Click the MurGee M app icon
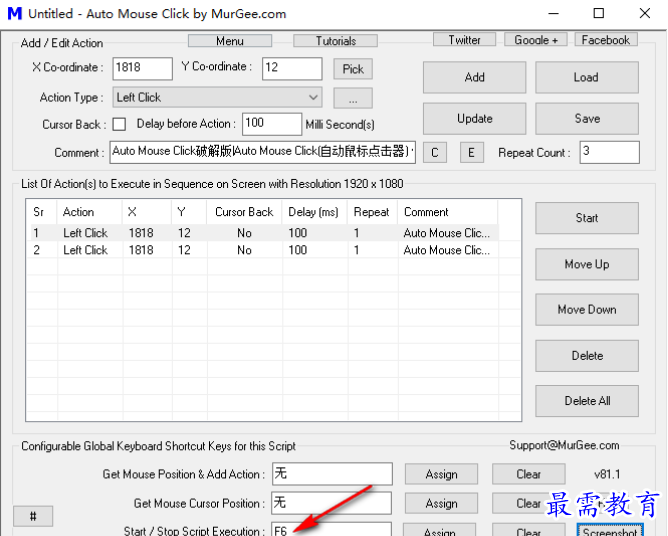This screenshot has height=536, width=668. tap(15, 13)
